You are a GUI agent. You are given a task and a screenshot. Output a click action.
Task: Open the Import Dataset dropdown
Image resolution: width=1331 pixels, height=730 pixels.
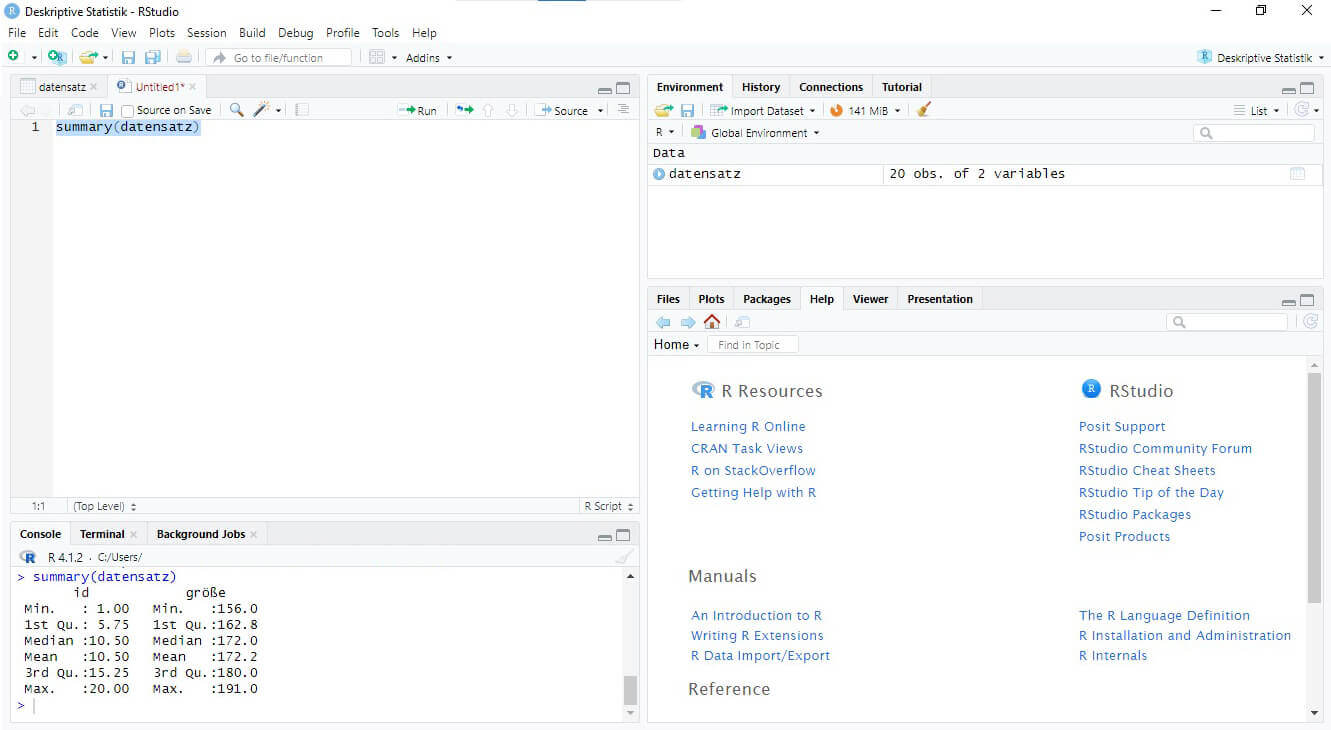[x=766, y=110]
